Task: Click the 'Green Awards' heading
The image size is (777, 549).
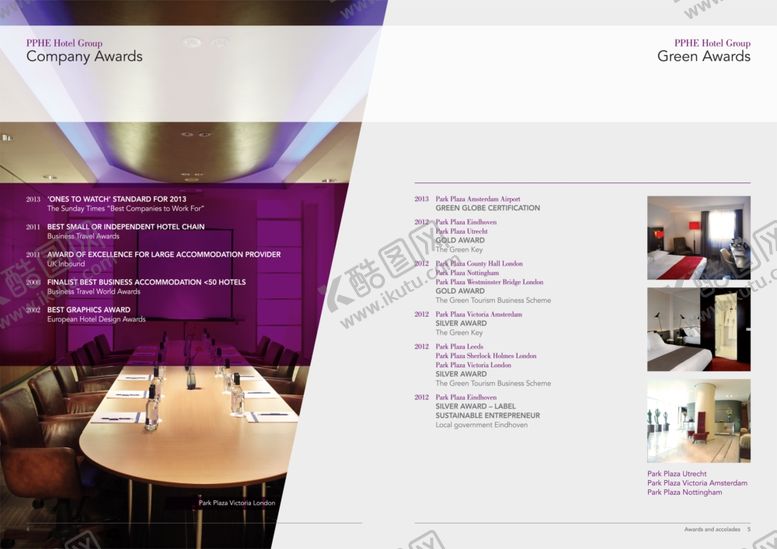Action: point(703,57)
